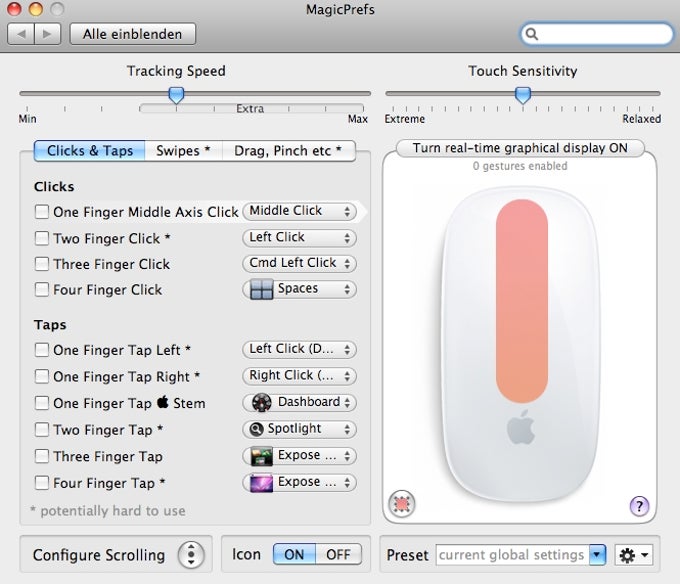Click the Tracking Speed slider handle

176,95
